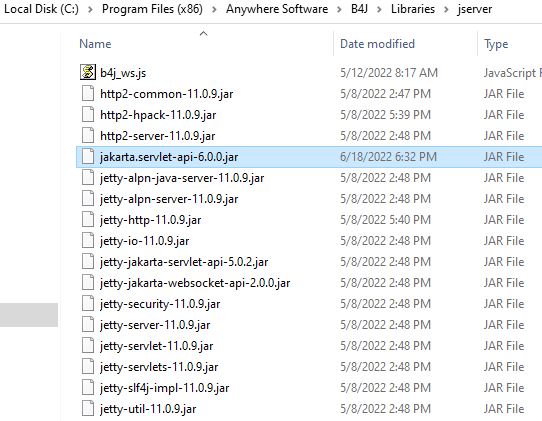Click the jetty-server-11.0.9.jar file icon

(88, 325)
